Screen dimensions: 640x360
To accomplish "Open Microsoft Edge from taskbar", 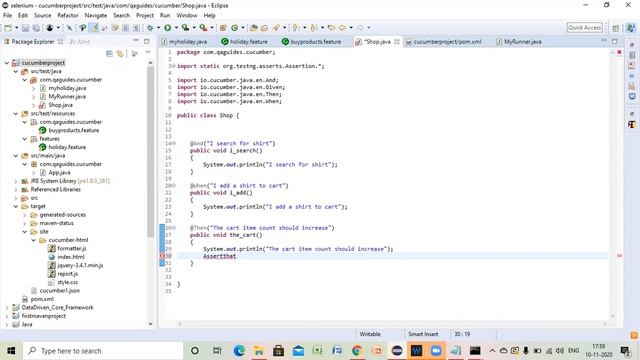I will click(x=239, y=351).
